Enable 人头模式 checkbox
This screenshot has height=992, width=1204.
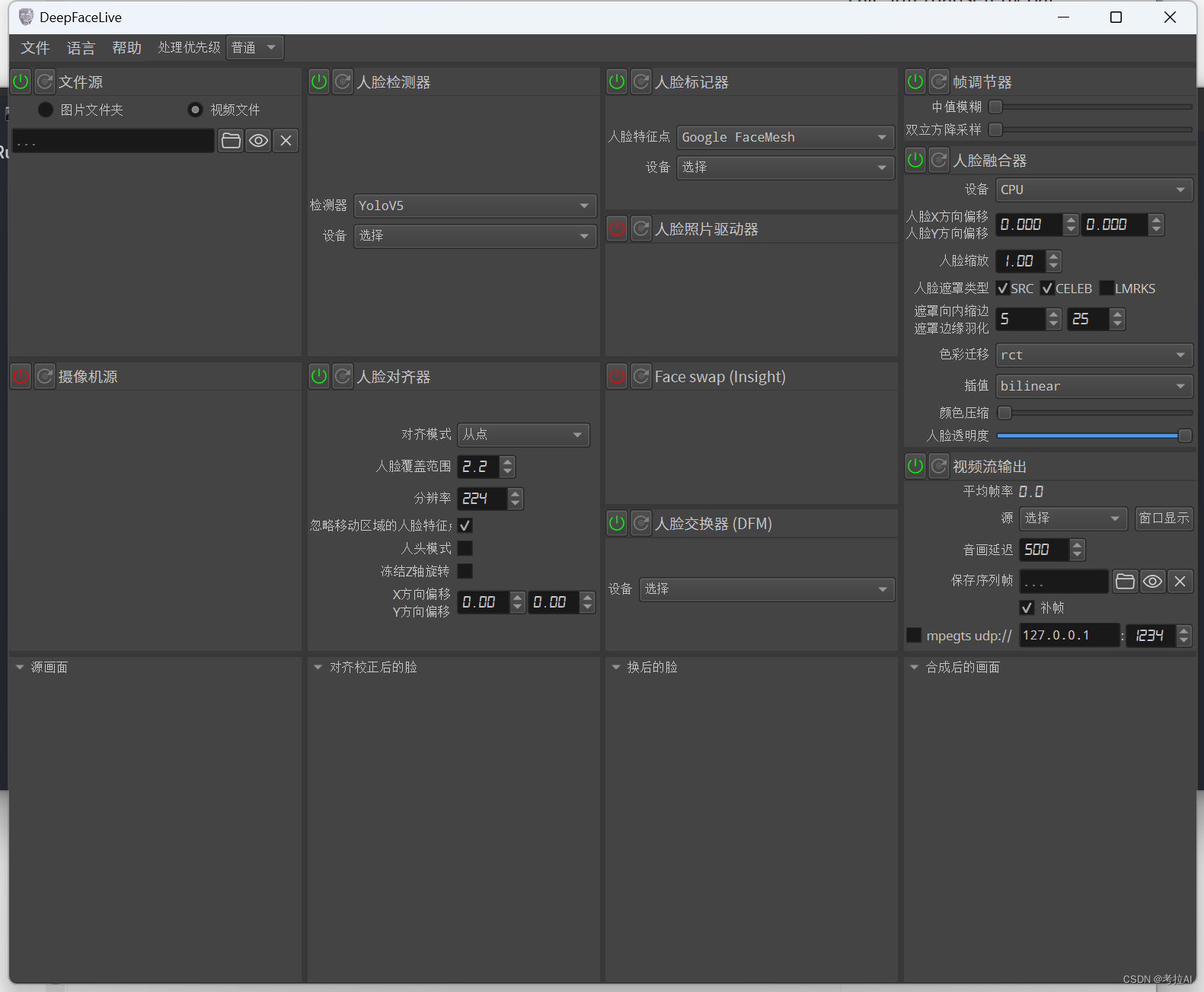(x=465, y=548)
